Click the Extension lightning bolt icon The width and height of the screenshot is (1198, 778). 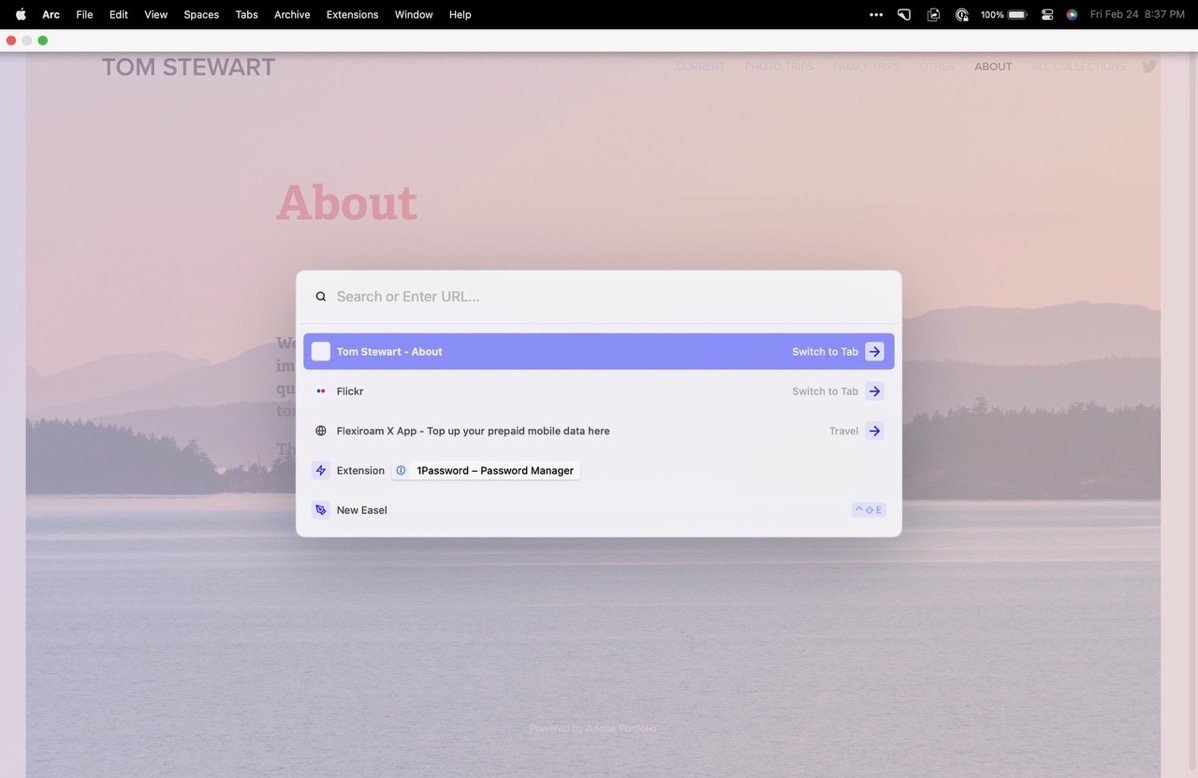(x=321, y=471)
